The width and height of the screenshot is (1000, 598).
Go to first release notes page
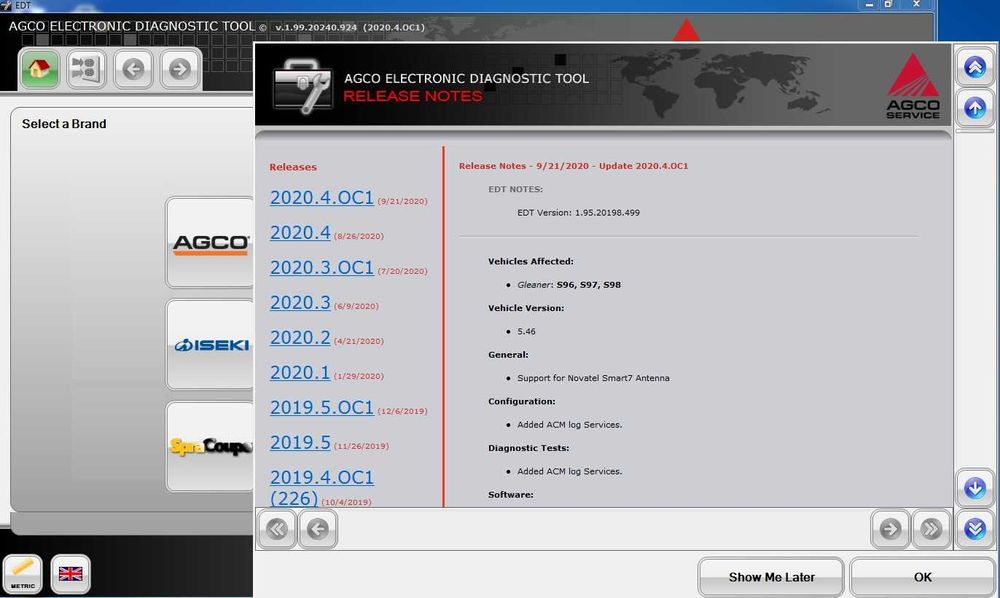coord(277,529)
